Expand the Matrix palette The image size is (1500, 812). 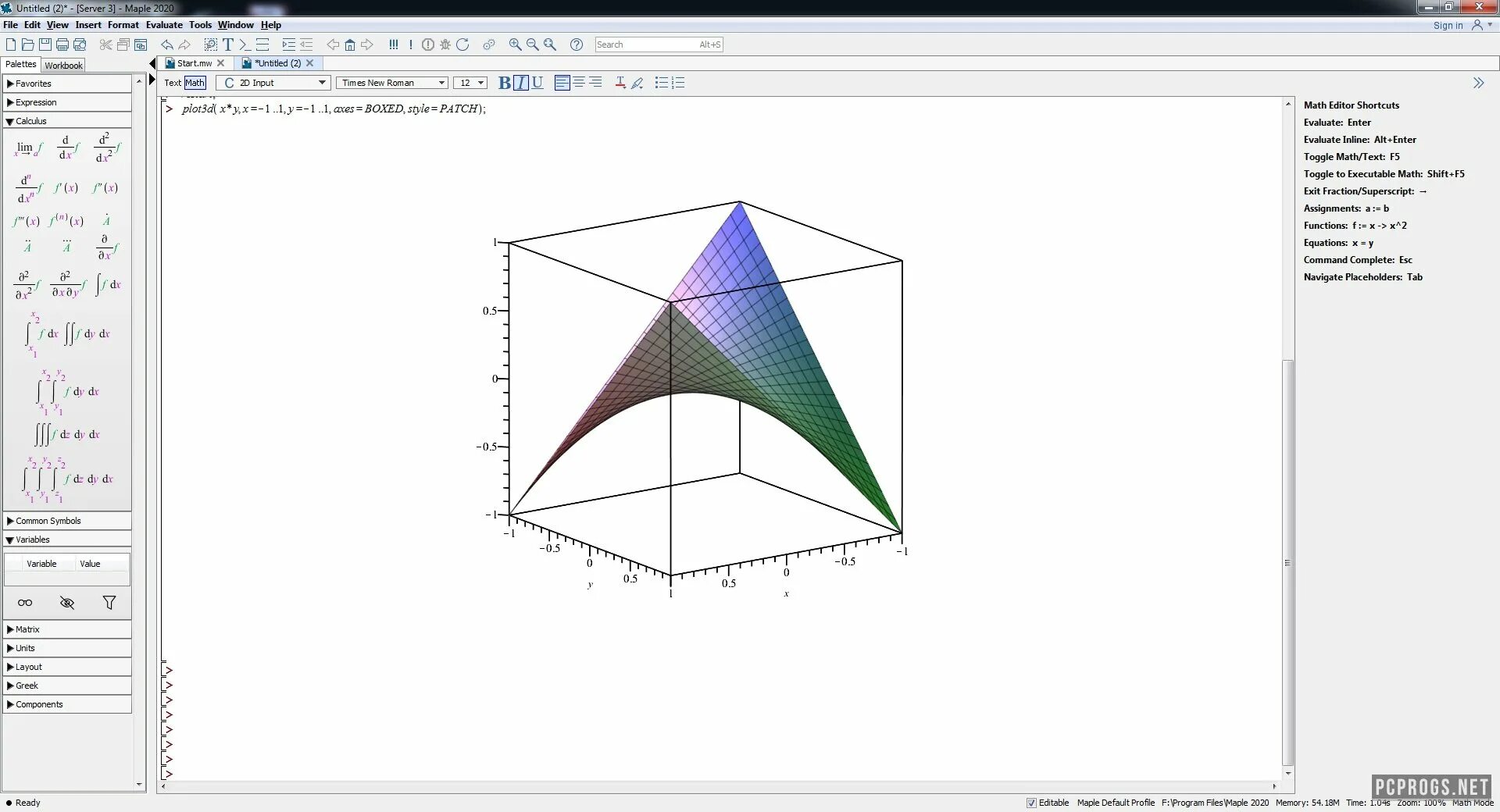pos(67,629)
